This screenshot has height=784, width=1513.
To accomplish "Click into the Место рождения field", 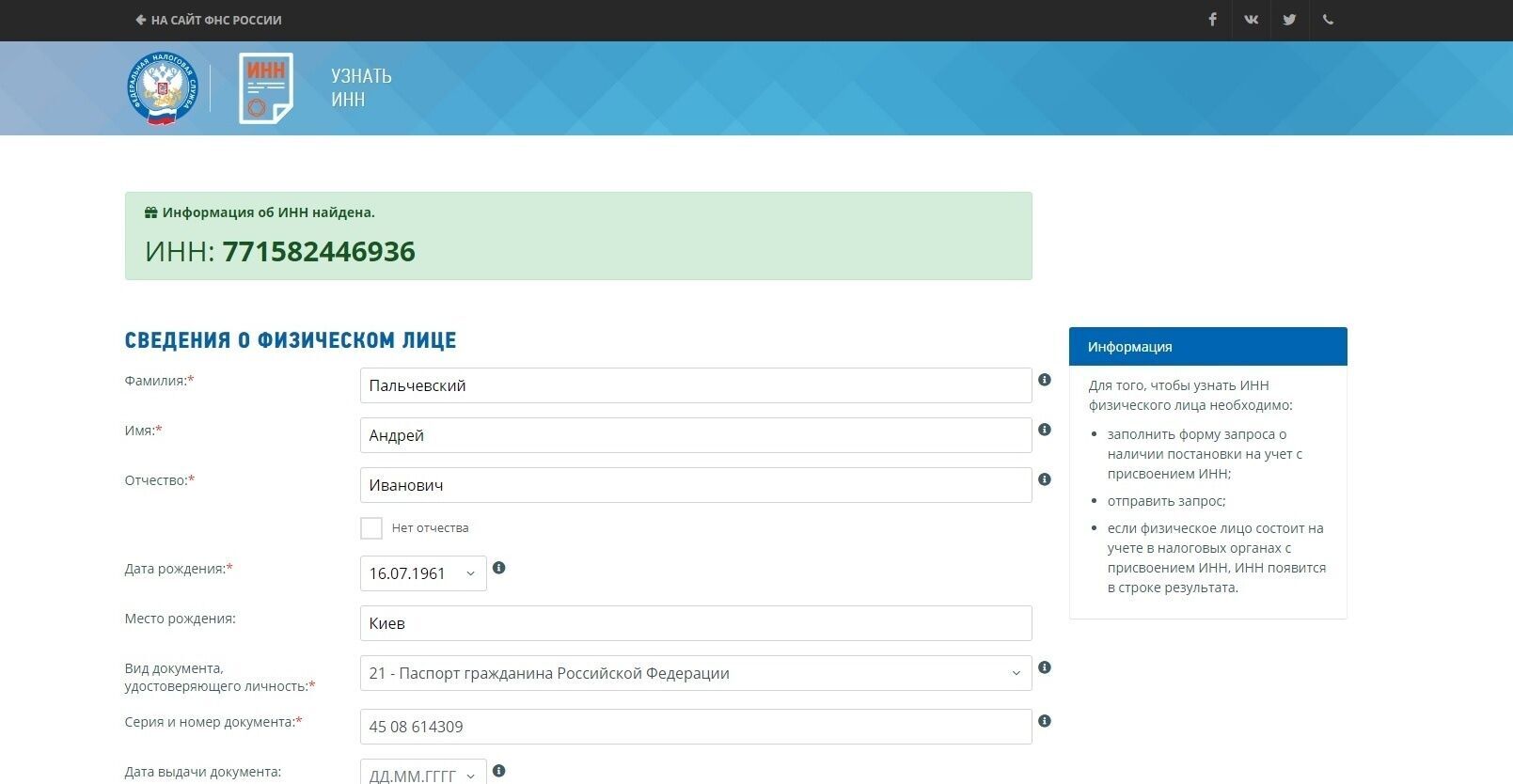I will 695,623.
